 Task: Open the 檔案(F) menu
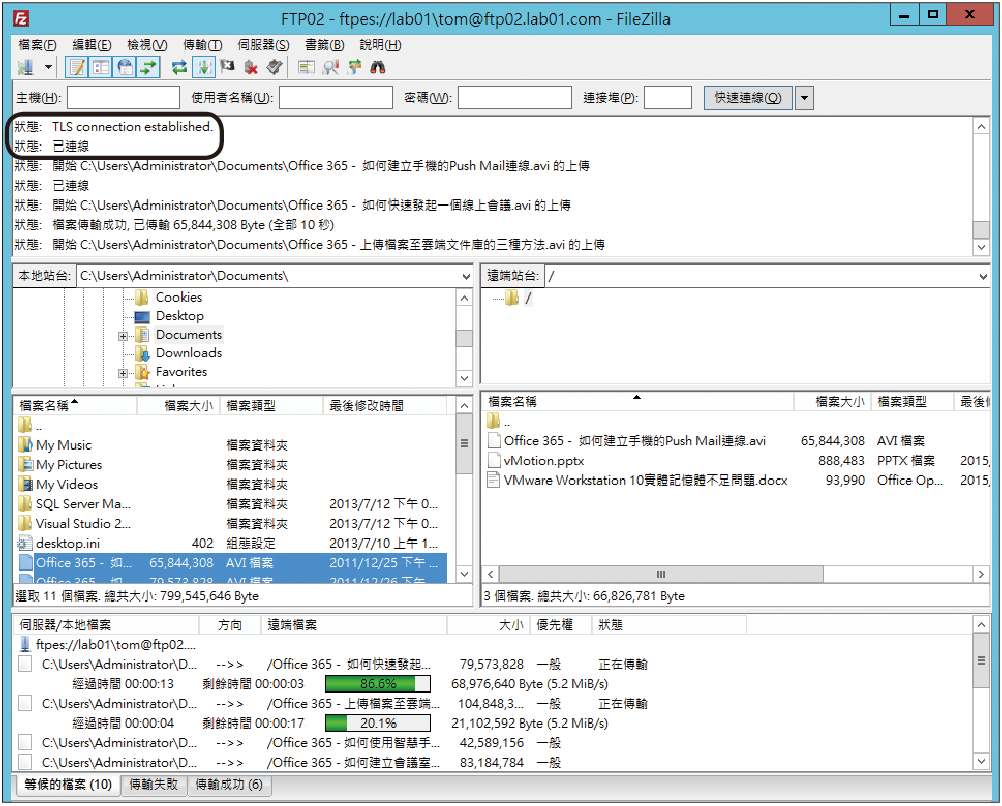click(37, 45)
